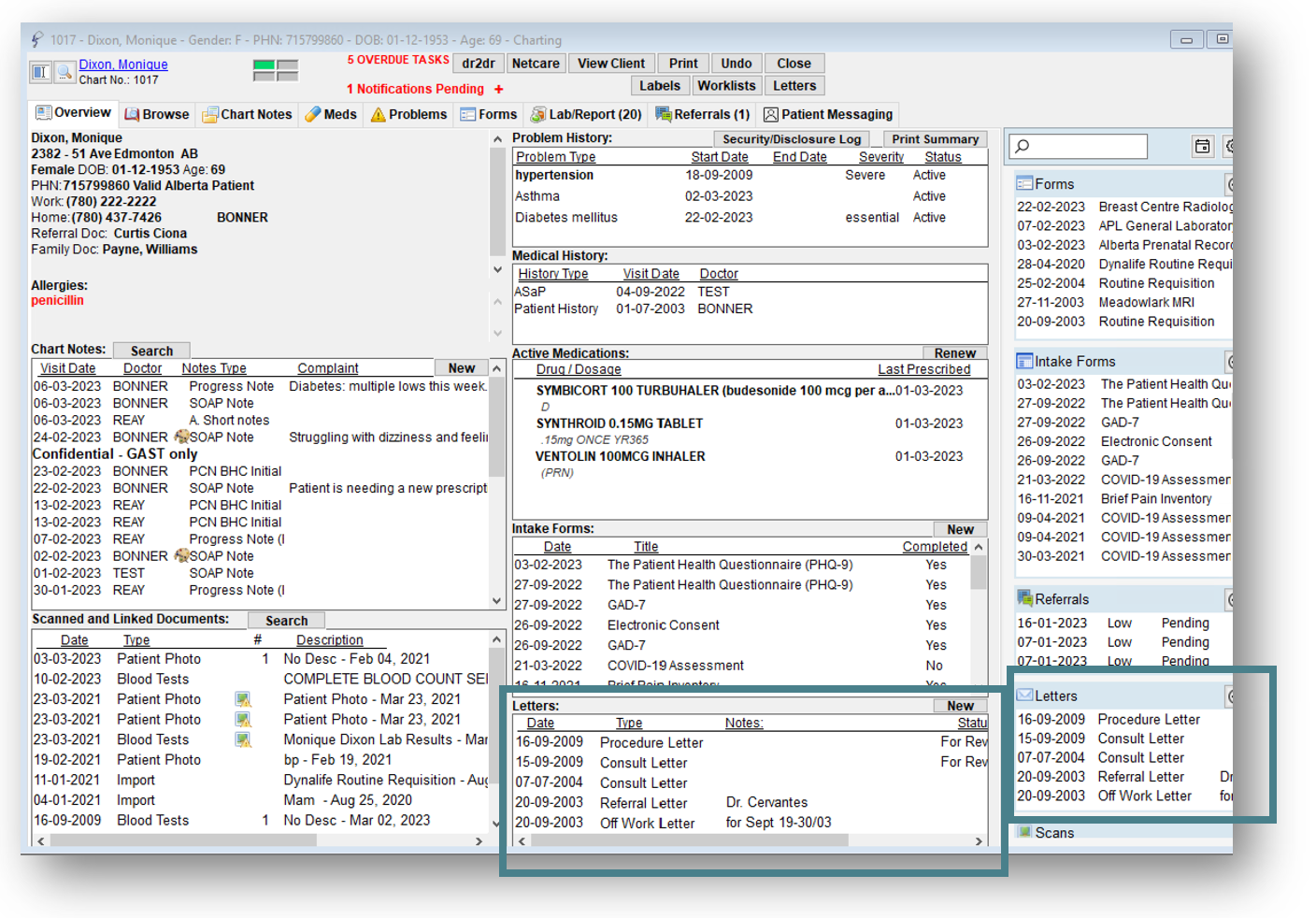Sort problem history by Severity header

[880, 157]
